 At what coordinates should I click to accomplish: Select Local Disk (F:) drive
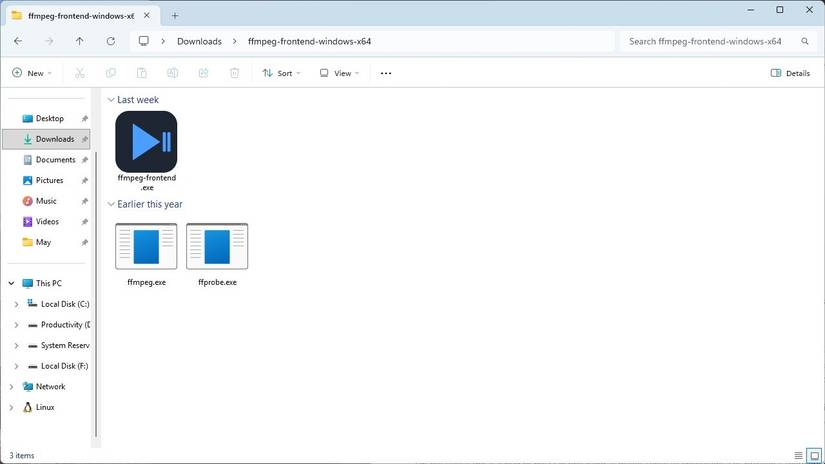click(x=64, y=366)
